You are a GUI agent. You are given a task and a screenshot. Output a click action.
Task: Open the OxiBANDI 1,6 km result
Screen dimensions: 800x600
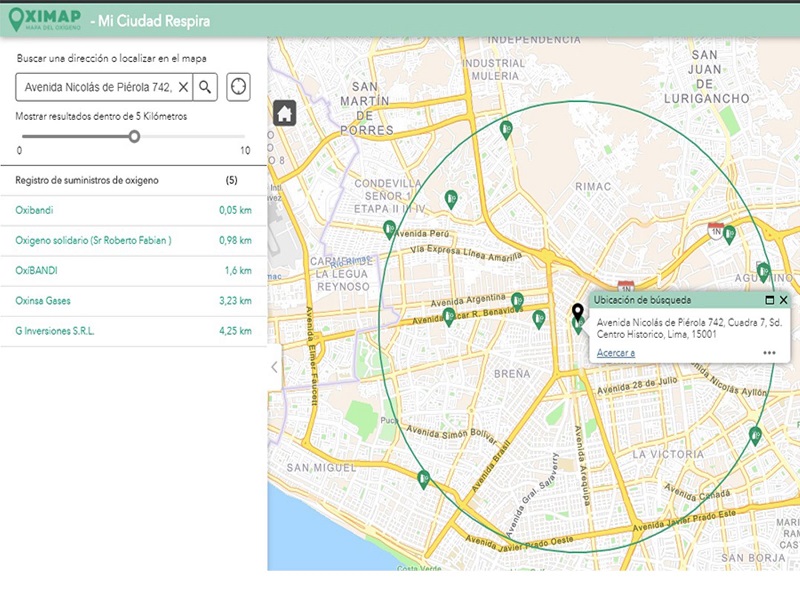[x=133, y=270]
